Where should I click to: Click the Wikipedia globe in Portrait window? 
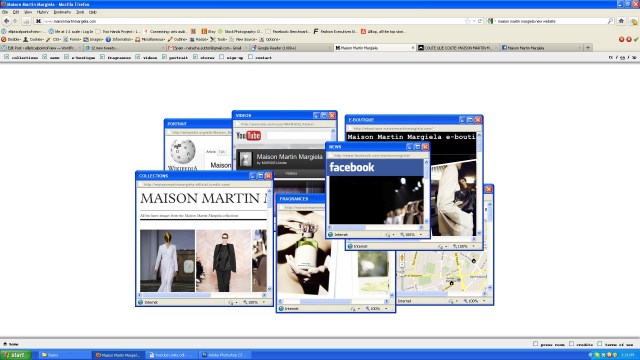pos(182,151)
